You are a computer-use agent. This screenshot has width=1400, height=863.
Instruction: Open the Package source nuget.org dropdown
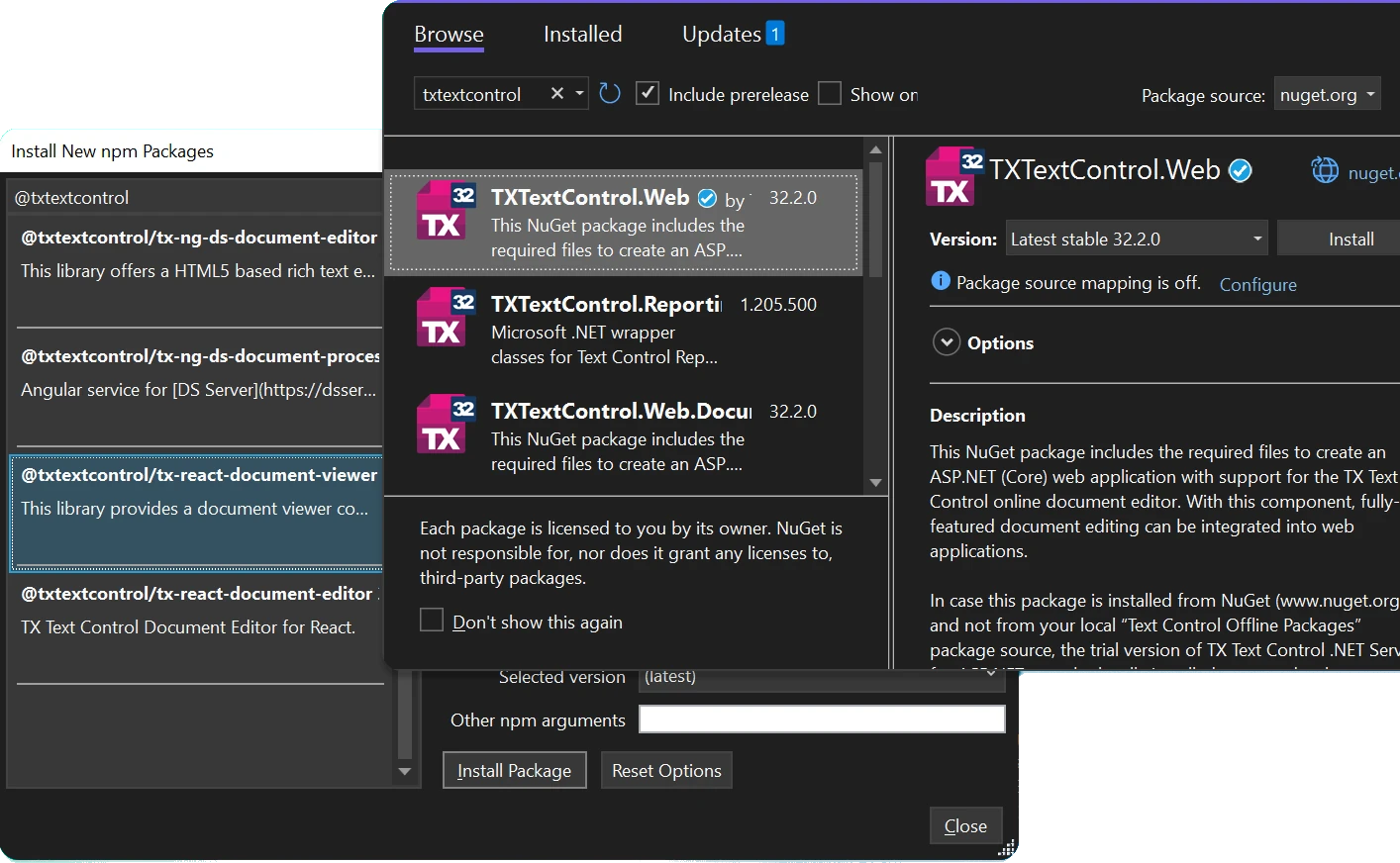1327,94
